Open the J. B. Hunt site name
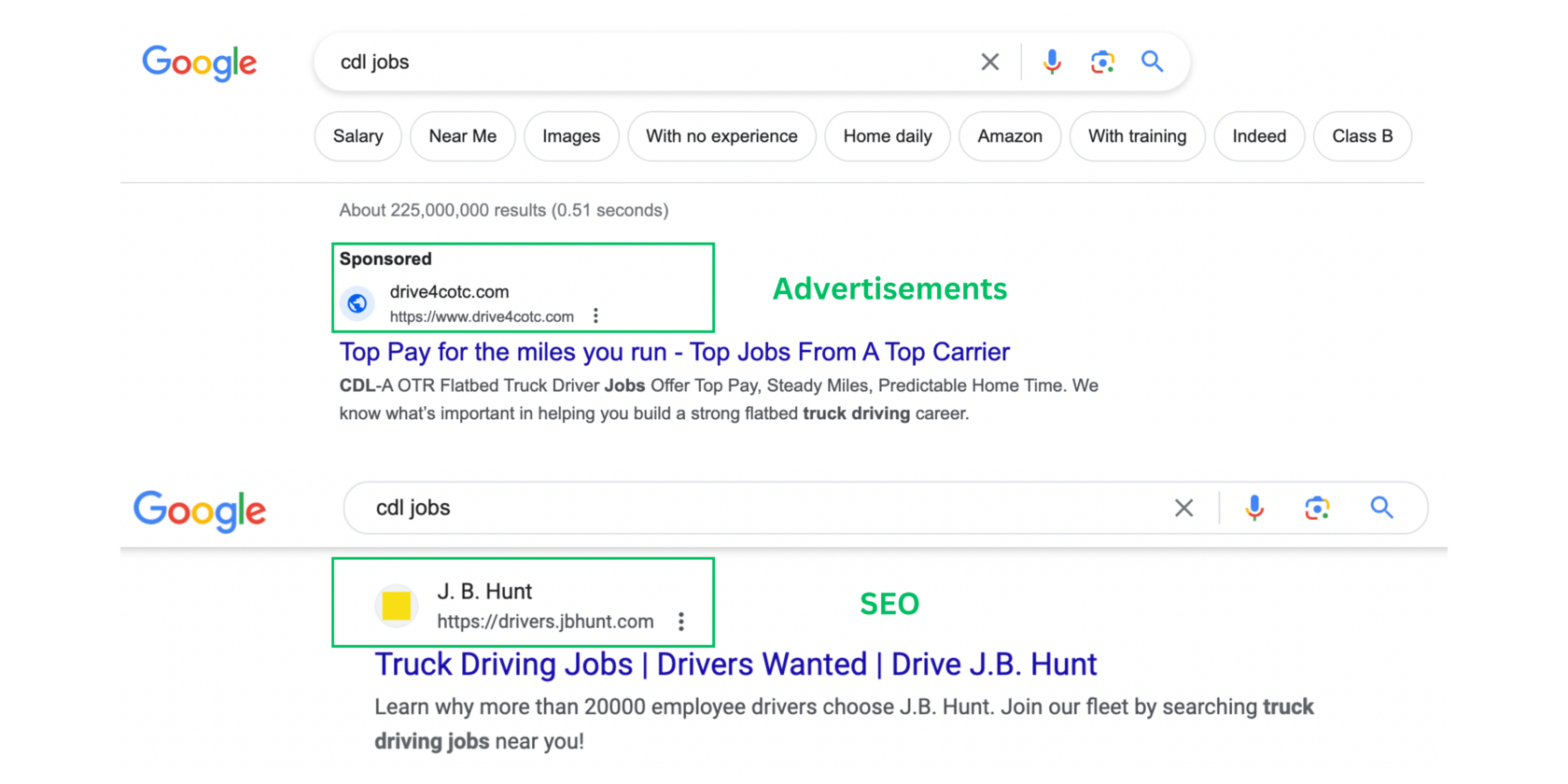The image size is (1568, 784). tap(484, 592)
